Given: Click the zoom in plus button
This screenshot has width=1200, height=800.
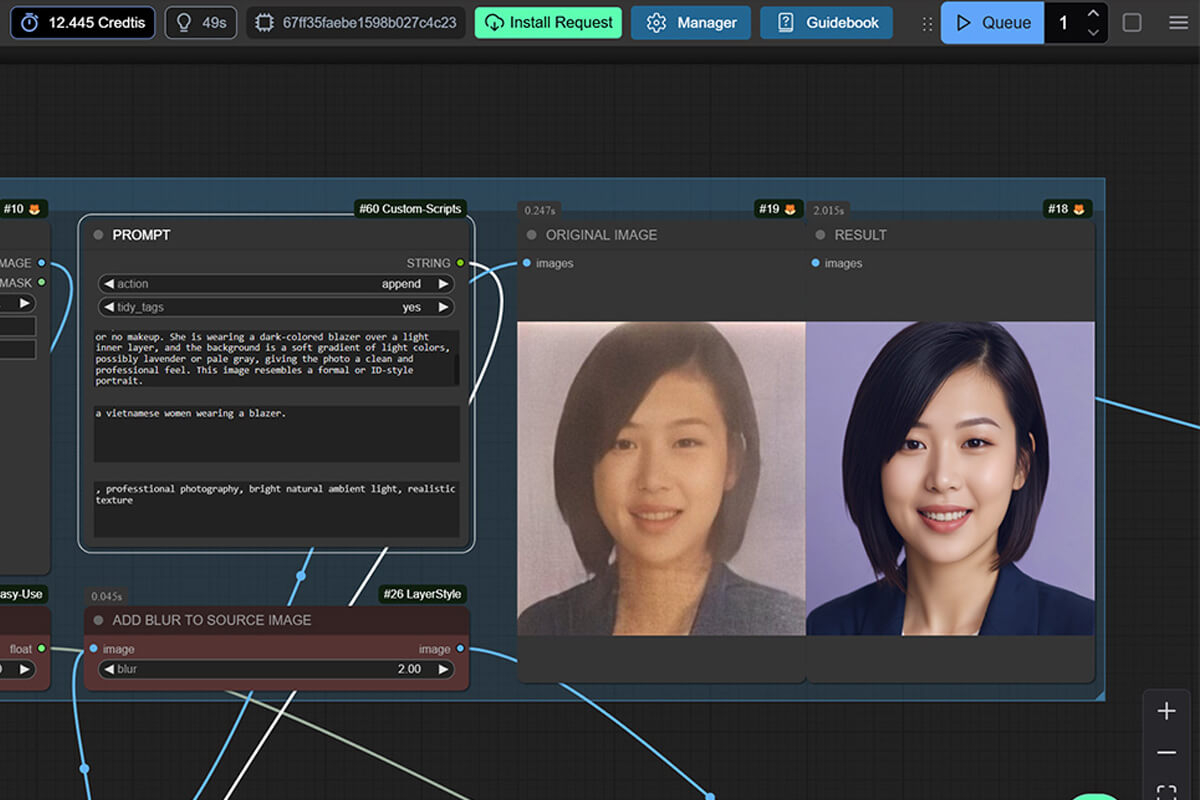Looking at the screenshot, I should (1166, 711).
